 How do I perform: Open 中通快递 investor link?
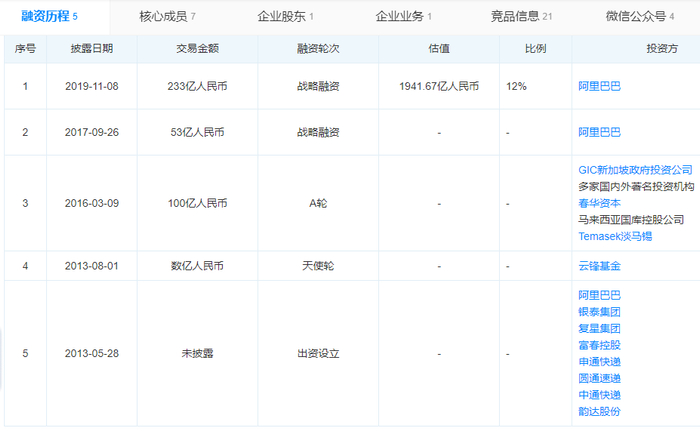[x=599, y=395]
